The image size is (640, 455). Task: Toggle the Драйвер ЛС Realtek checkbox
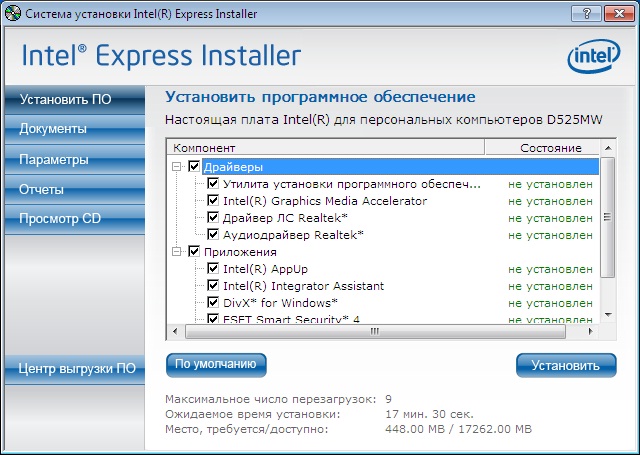coord(213,218)
